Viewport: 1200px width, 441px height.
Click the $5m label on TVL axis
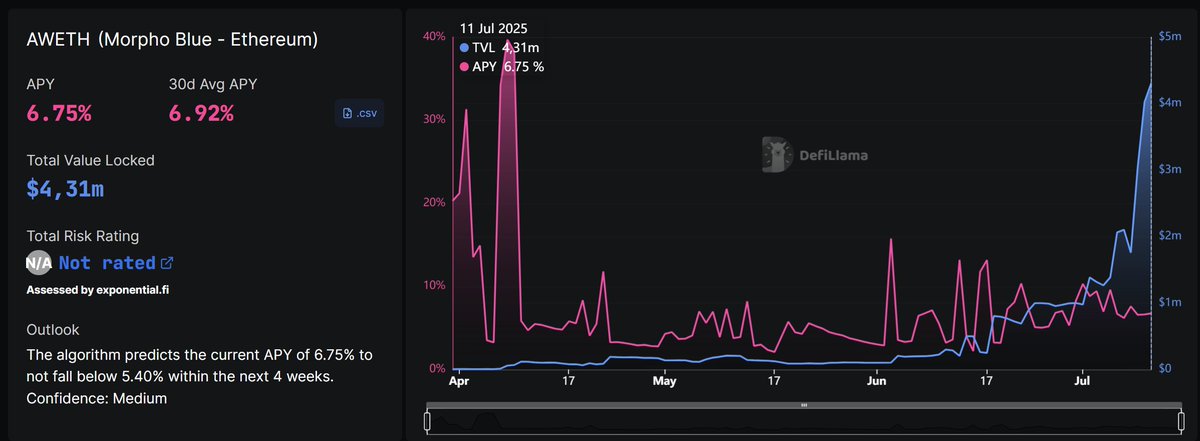point(1170,36)
